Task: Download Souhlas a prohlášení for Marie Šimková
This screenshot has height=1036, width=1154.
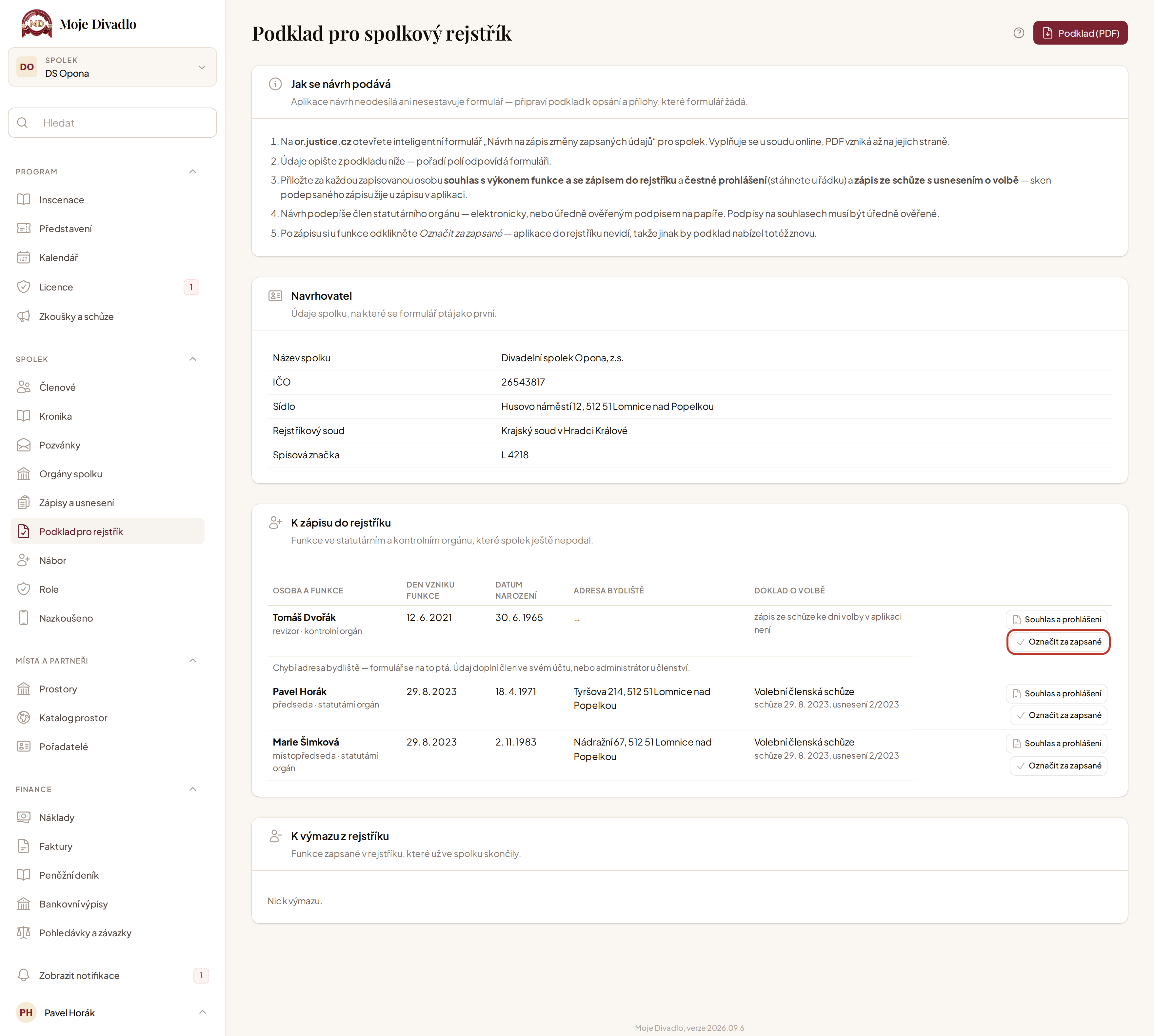Action: pos(1057,744)
